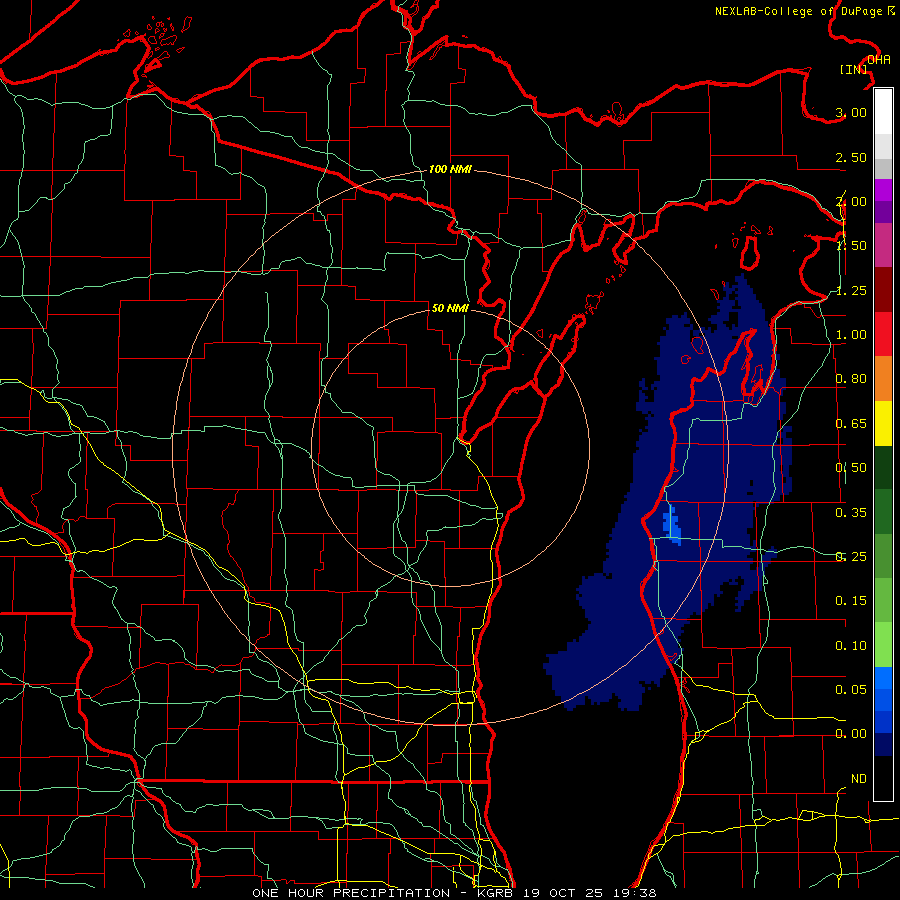This screenshot has height=900, width=900.
Task: Click the 100 NMI range ring label
Action: pyautogui.click(x=450, y=169)
